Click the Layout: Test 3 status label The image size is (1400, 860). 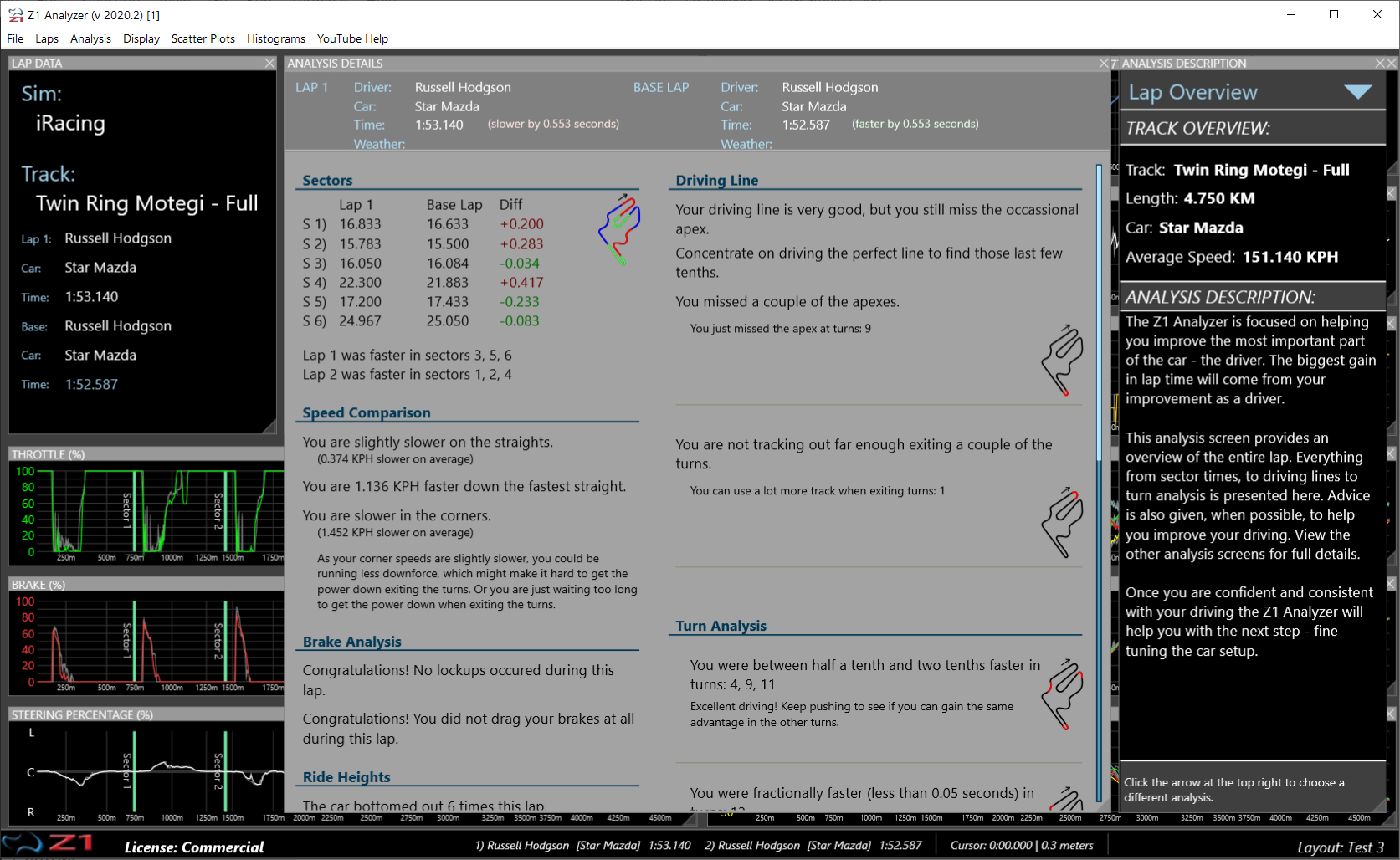click(1341, 847)
